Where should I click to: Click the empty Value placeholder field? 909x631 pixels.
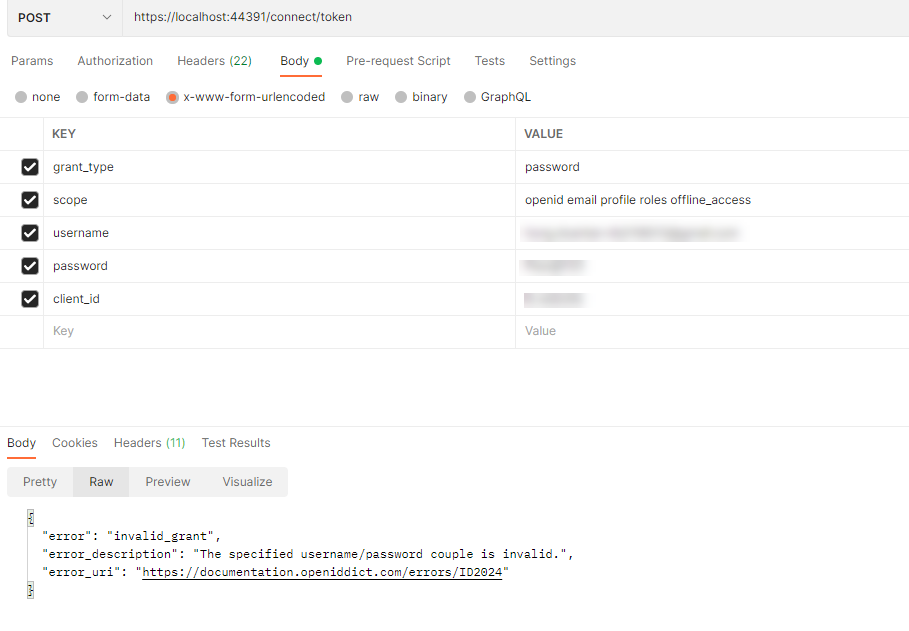pos(712,332)
